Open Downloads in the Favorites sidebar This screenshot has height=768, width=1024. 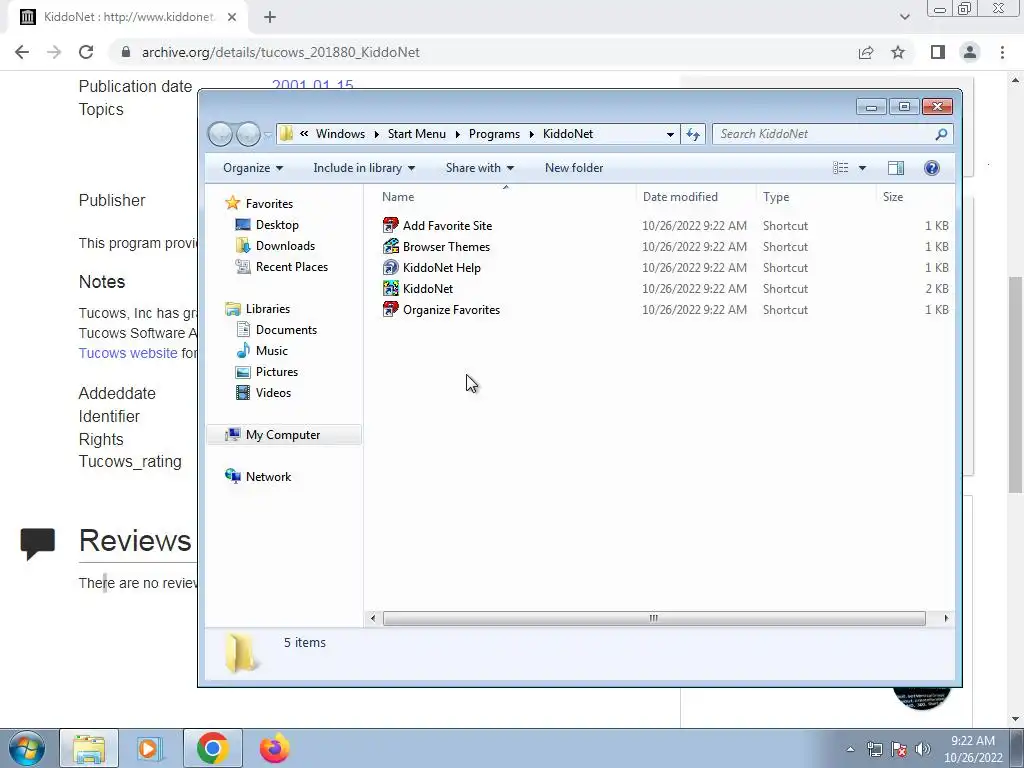click(285, 246)
